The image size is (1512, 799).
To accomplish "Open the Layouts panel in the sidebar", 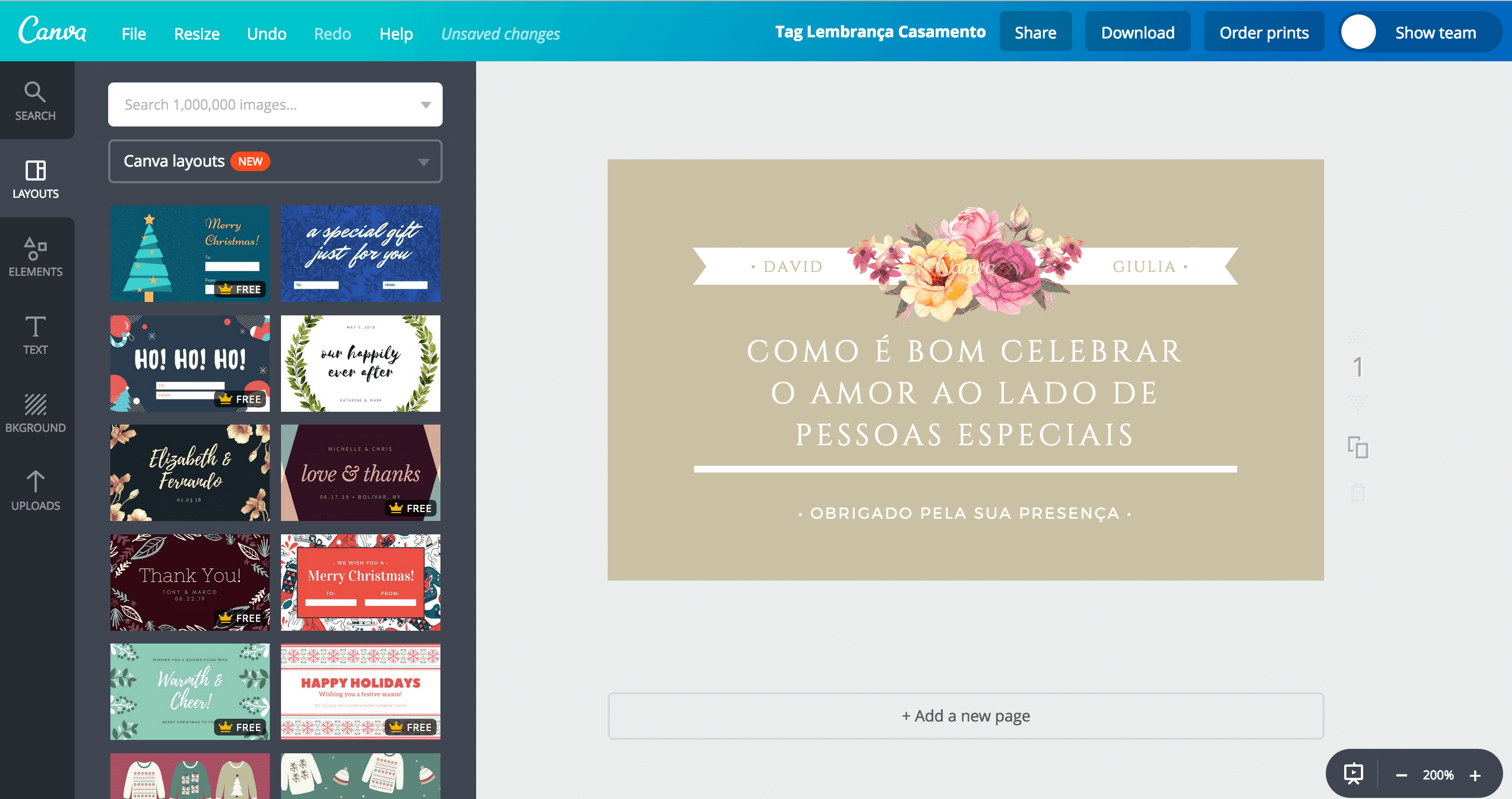I will (35, 179).
